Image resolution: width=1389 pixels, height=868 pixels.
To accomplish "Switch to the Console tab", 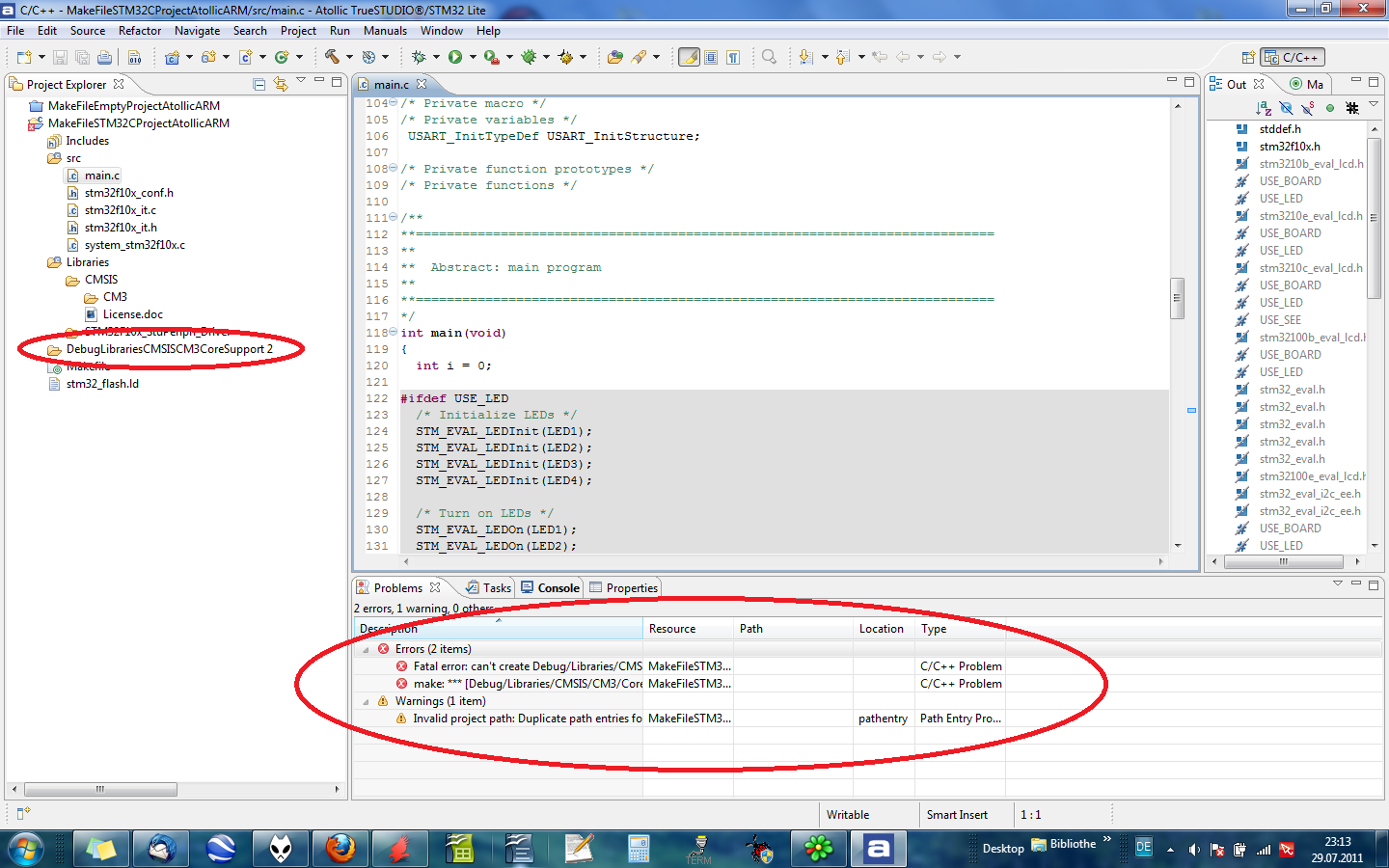I will tap(551, 587).
